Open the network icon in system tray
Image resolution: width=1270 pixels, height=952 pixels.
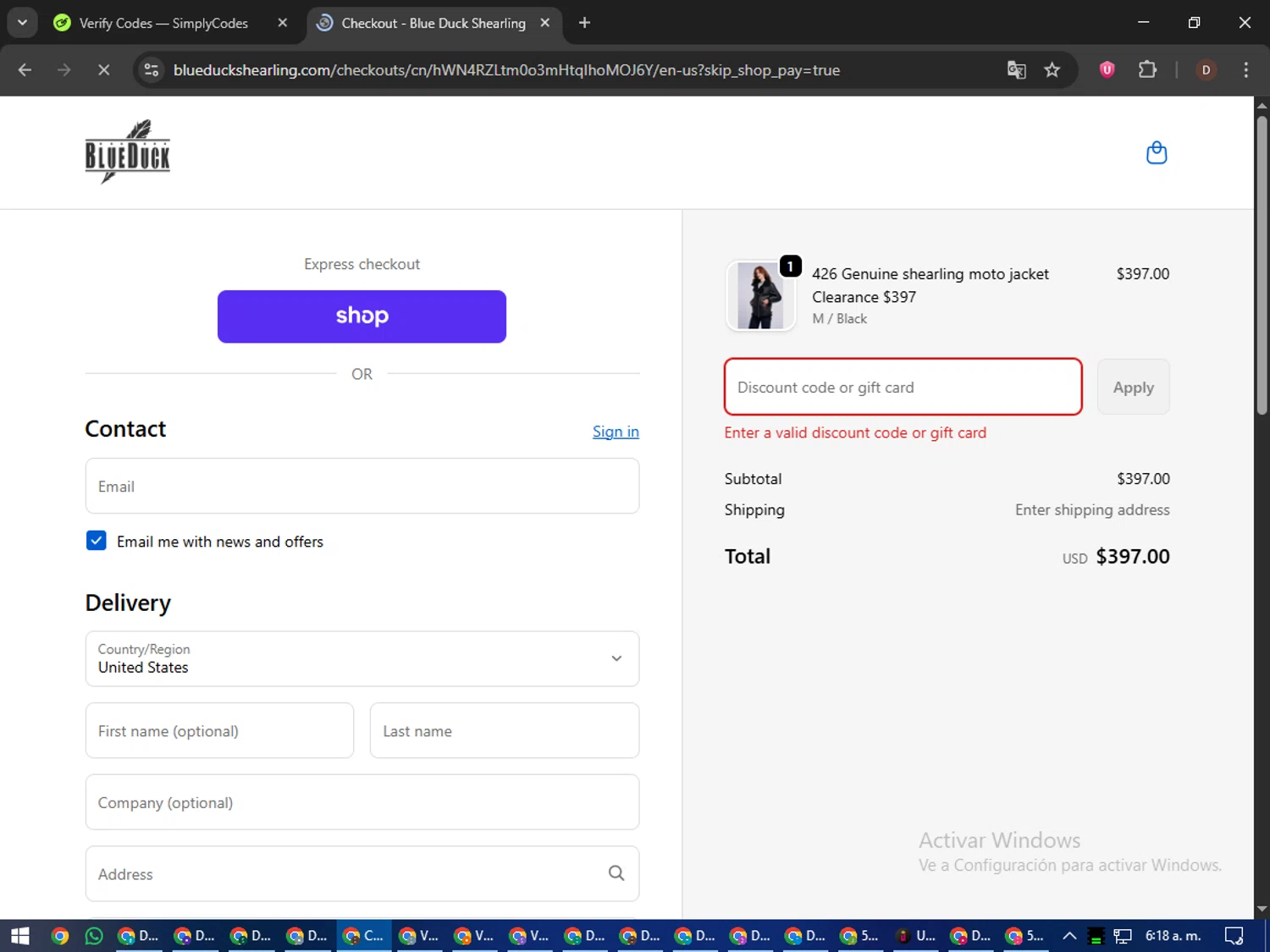click(x=1123, y=935)
